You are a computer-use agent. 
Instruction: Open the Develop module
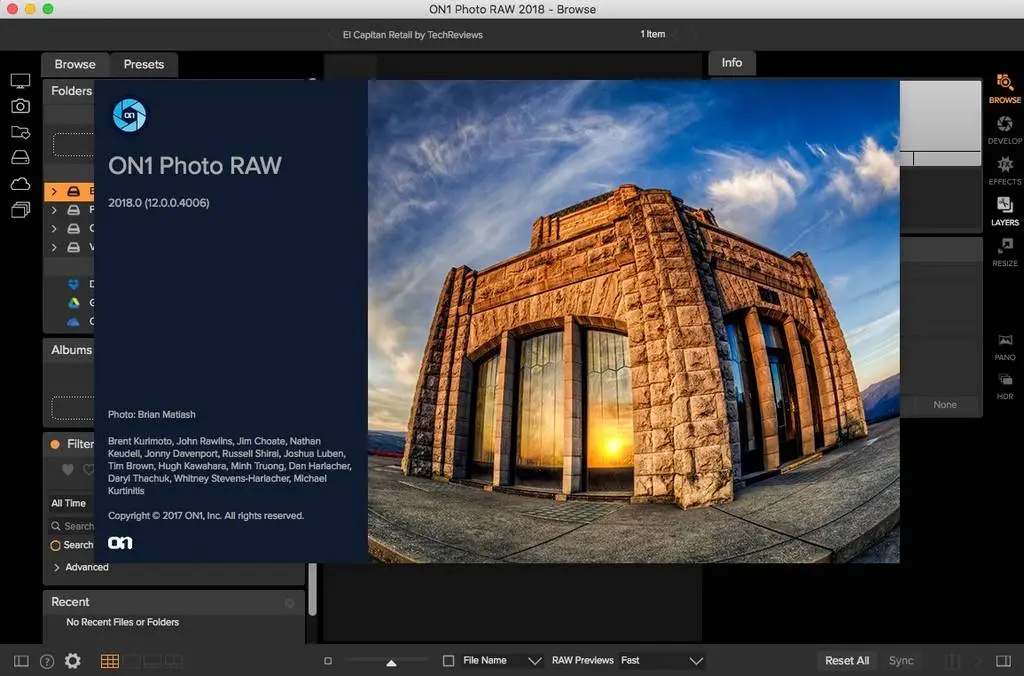pyautogui.click(x=1004, y=130)
